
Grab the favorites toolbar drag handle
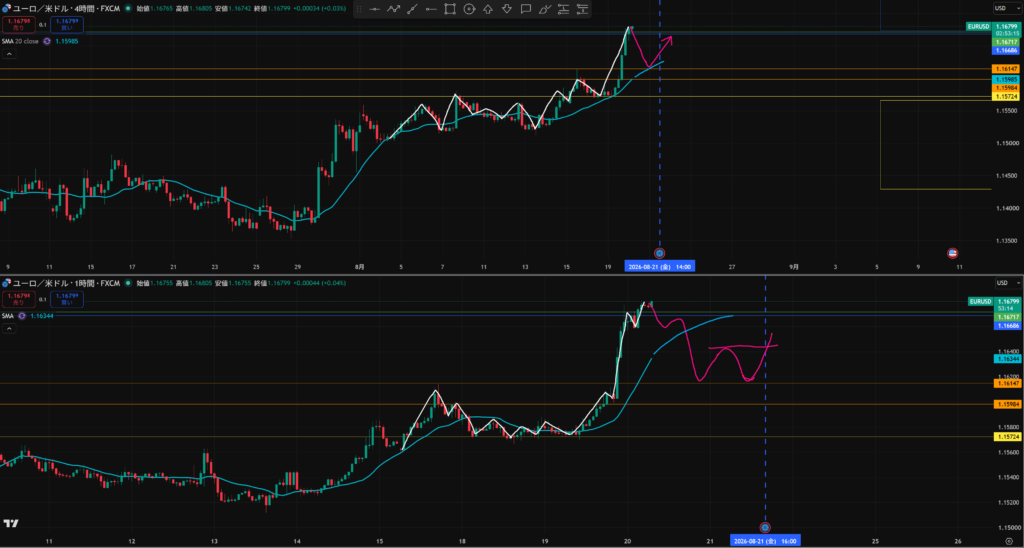point(359,9)
